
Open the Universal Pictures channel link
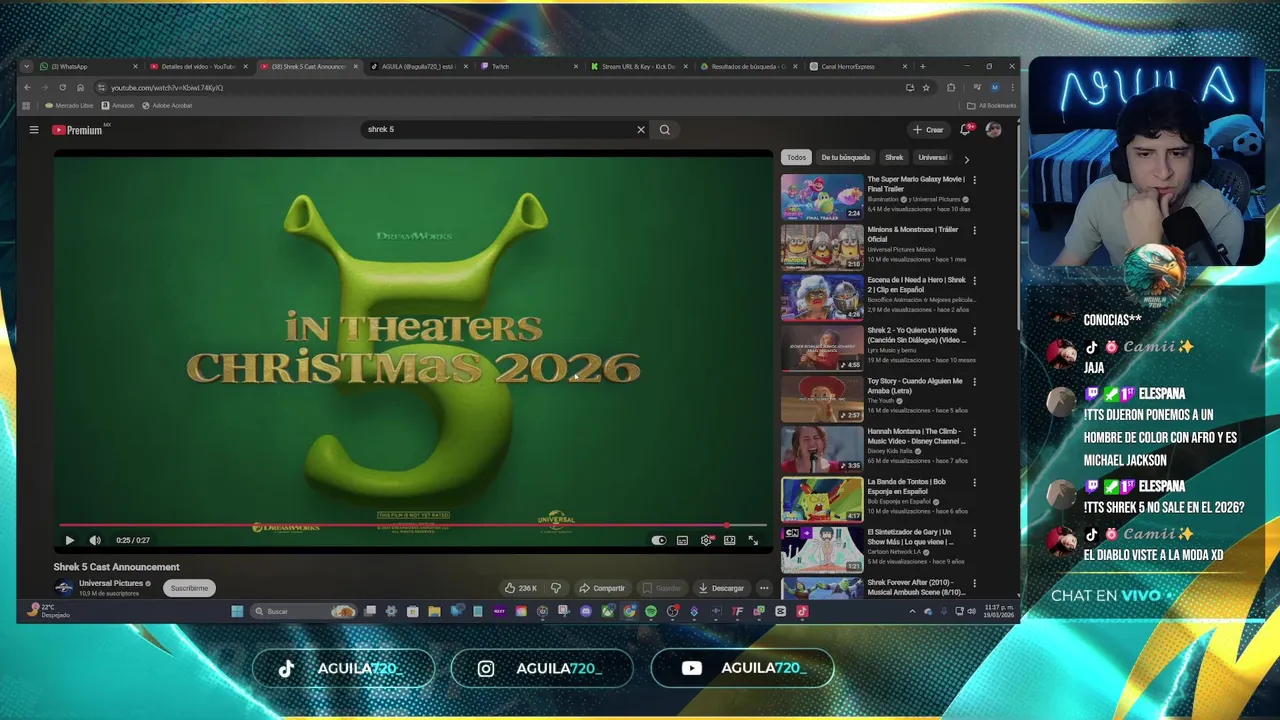[x=111, y=583]
